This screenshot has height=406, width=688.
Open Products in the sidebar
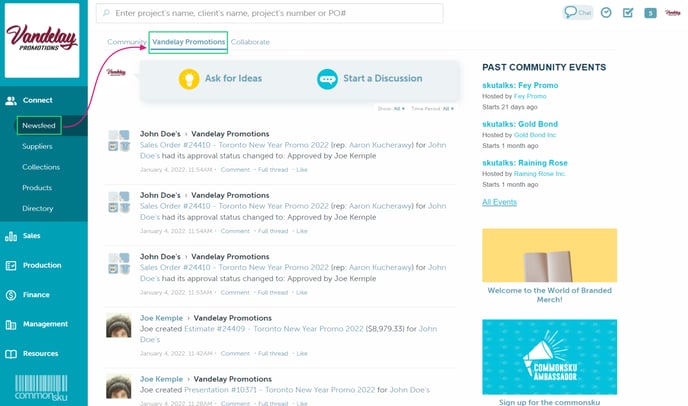coord(37,188)
